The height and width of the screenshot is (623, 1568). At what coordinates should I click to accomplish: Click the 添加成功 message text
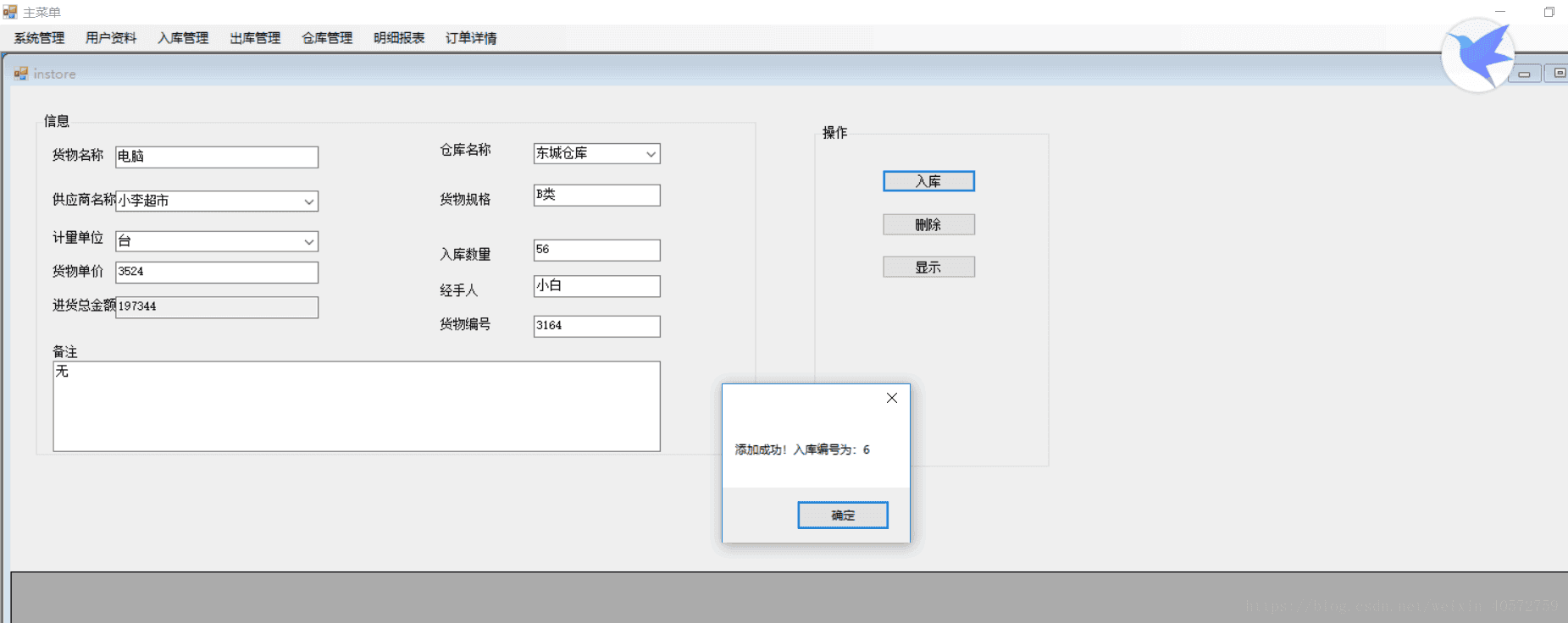tap(802, 449)
